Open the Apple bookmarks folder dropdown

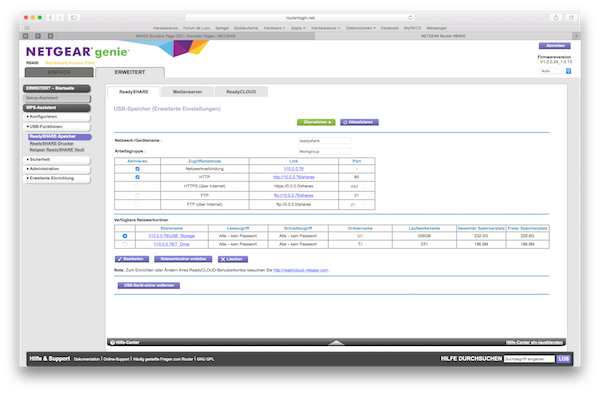coord(298,28)
